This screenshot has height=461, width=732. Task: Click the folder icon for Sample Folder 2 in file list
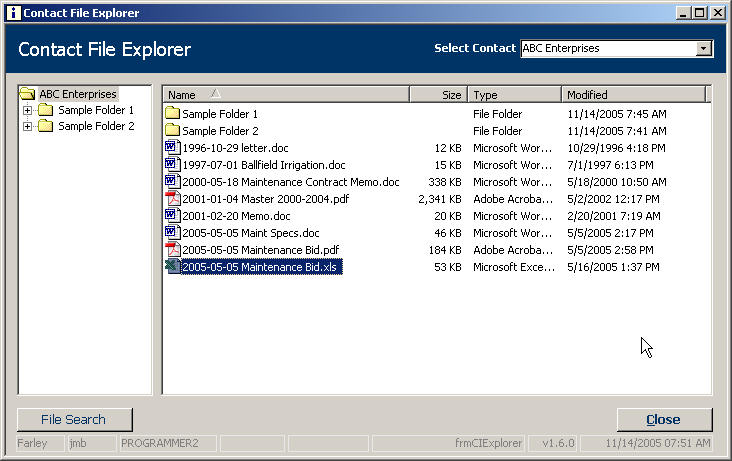point(171,131)
